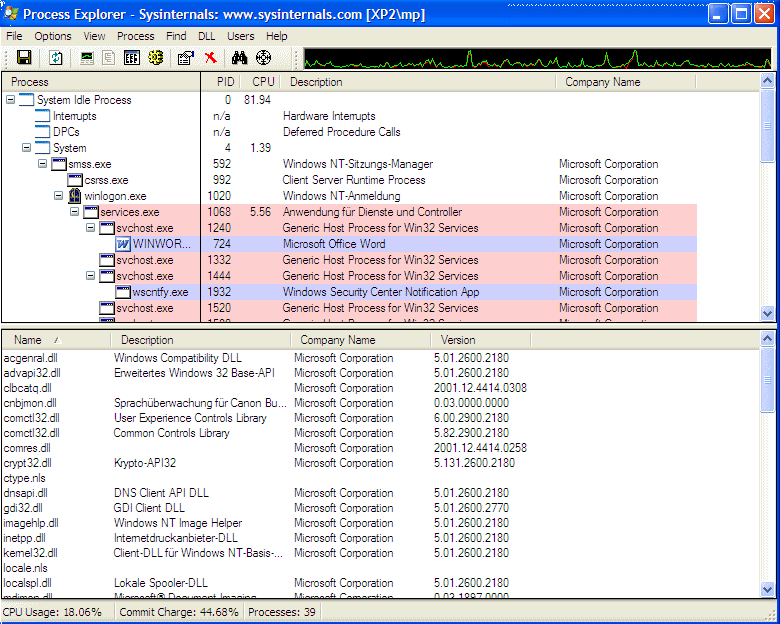Open System Information graph icon in toolbar
This screenshot has width=780, height=624.
[x=87, y=58]
